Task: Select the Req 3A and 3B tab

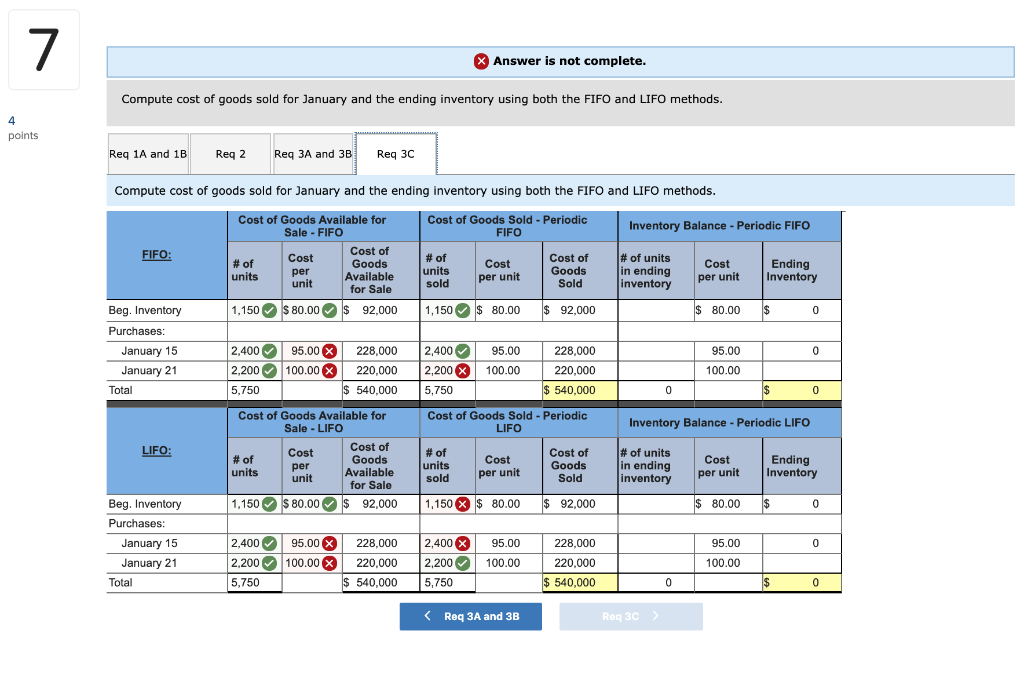Action: click(314, 153)
